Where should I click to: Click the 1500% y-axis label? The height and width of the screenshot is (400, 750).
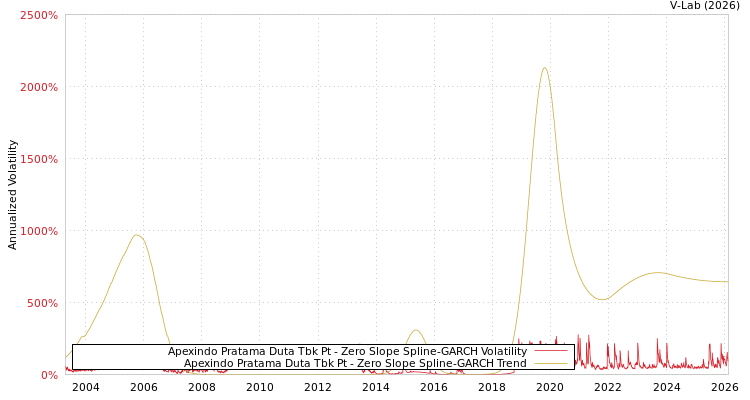[x=38, y=160]
